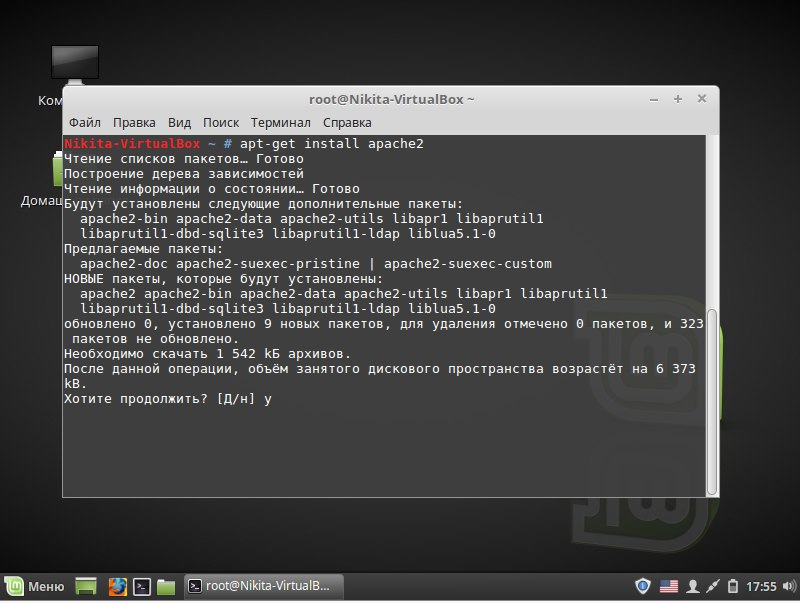
Task: Open the Файл menu in terminal
Action: pos(85,122)
